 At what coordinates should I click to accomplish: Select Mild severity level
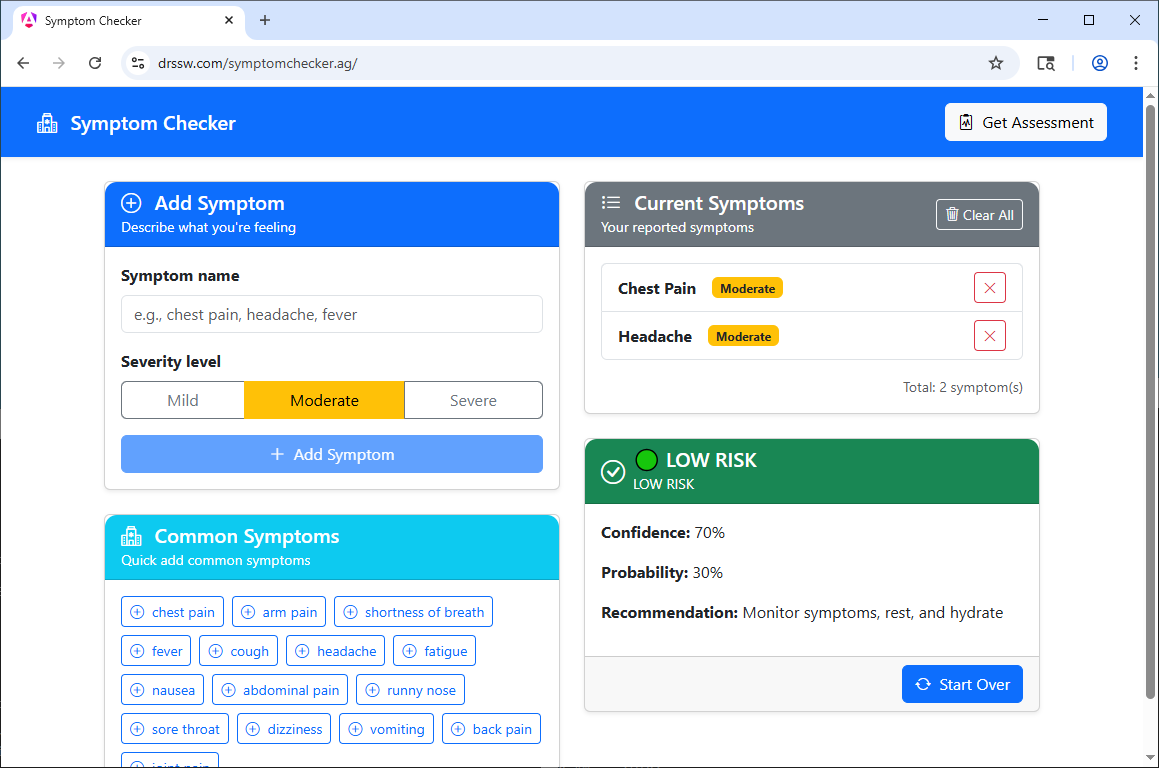click(183, 400)
